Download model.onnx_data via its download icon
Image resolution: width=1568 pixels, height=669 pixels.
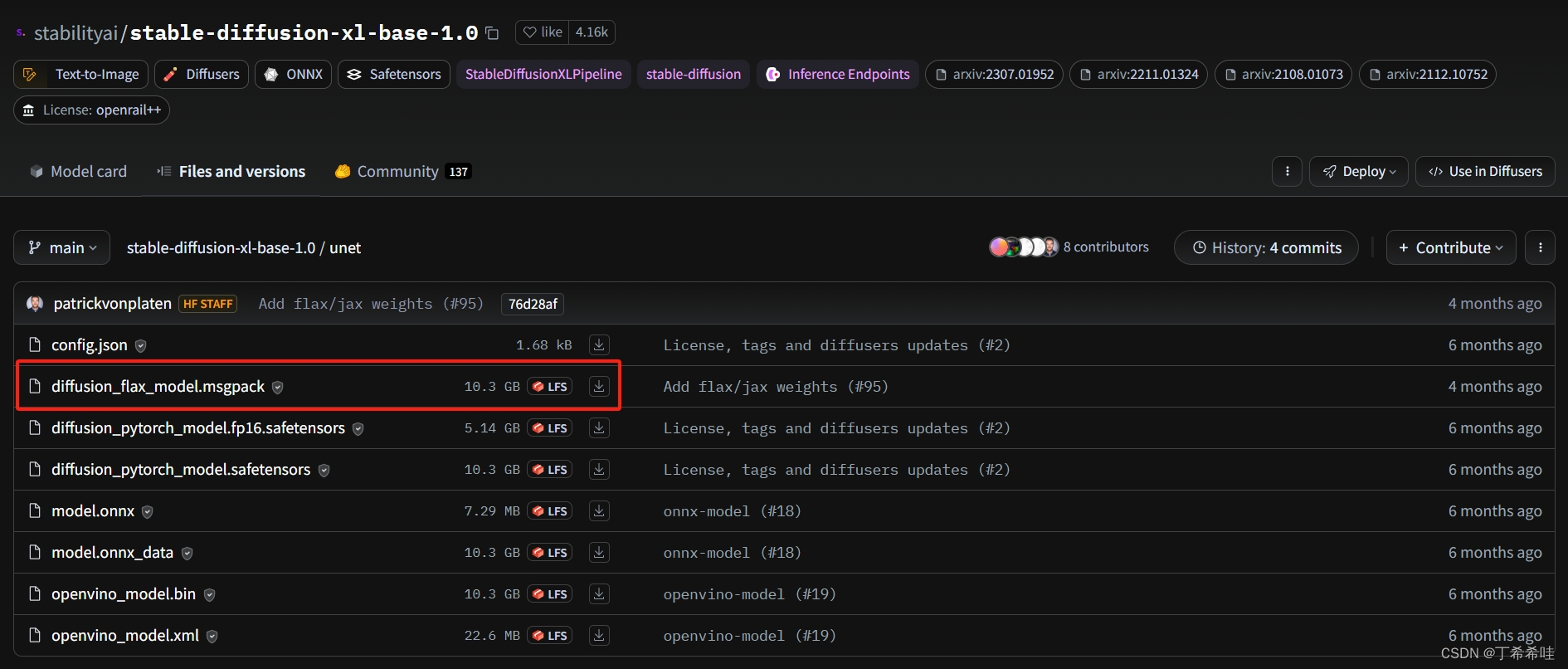click(x=599, y=552)
